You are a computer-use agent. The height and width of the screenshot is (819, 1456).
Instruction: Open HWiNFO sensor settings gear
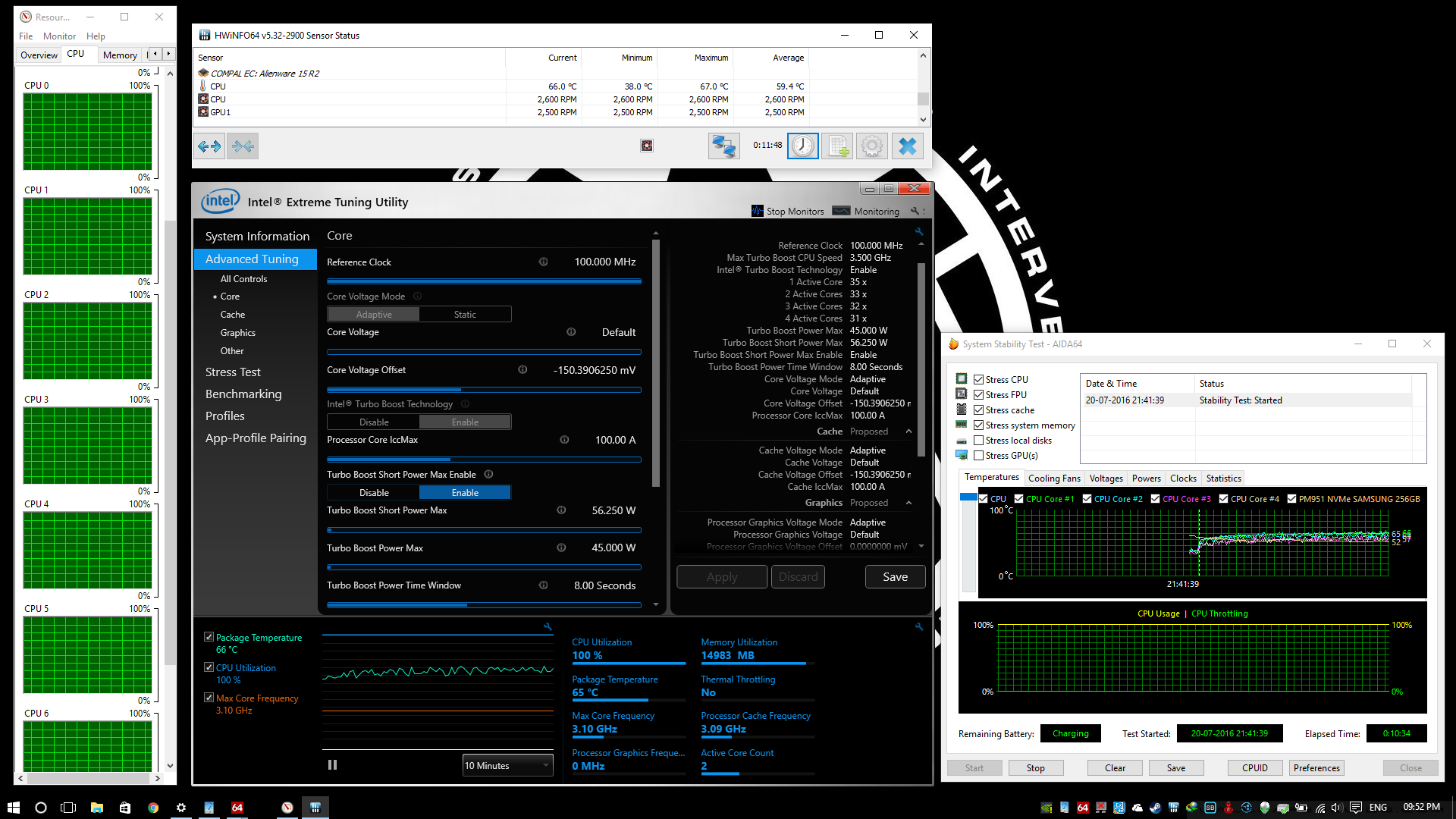tap(872, 146)
